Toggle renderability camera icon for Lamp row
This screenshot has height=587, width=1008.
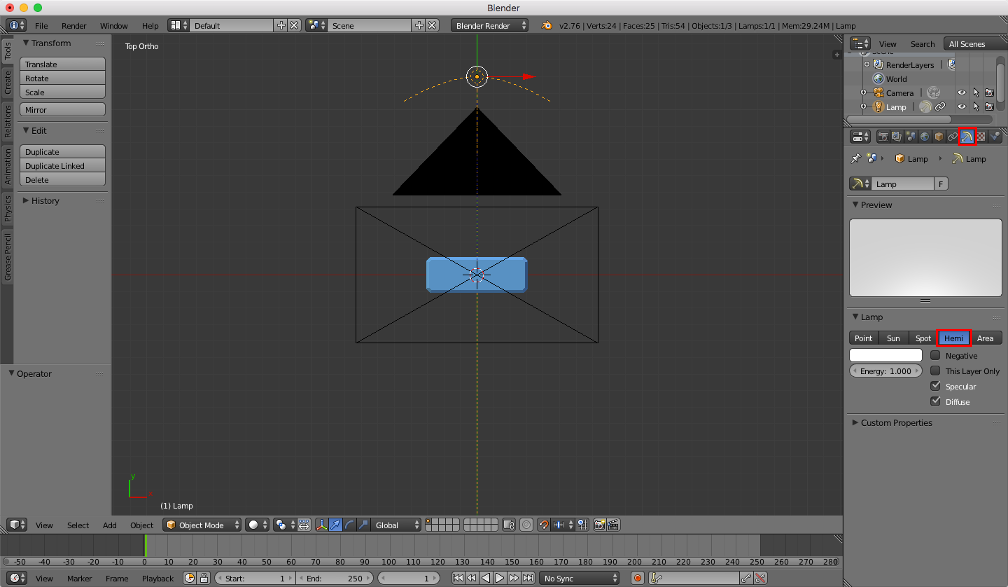pos(989,107)
